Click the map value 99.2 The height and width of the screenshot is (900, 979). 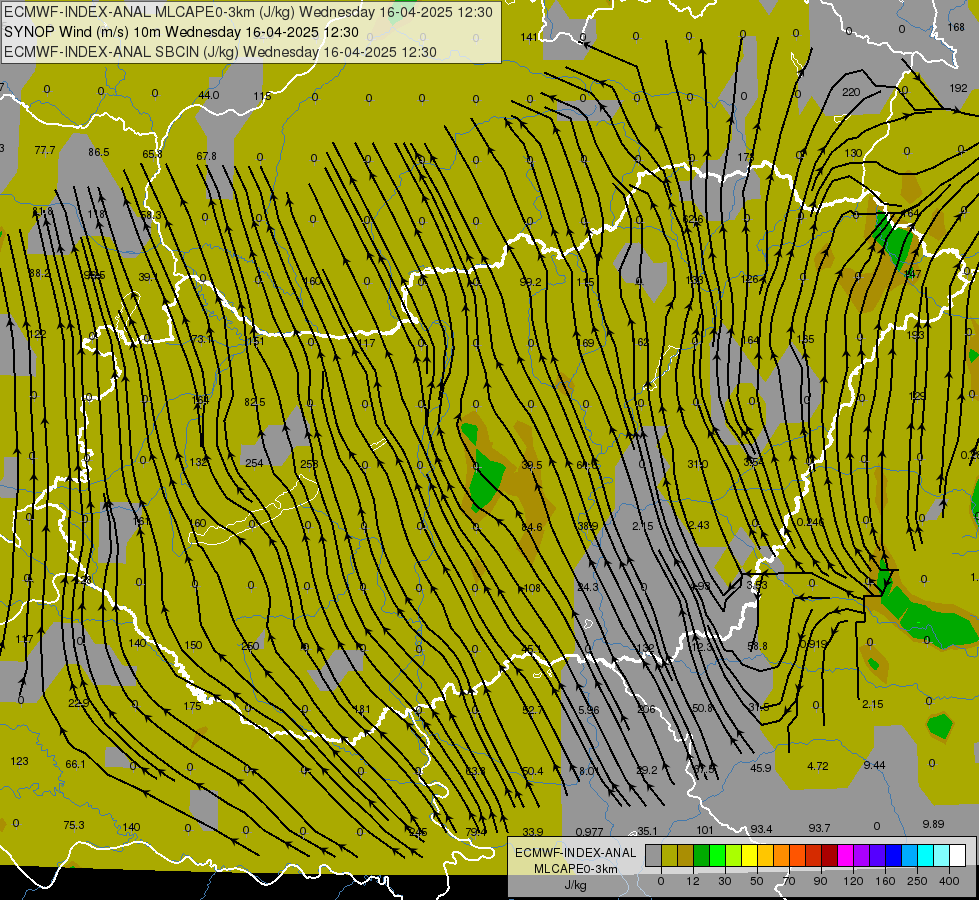click(530, 282)
